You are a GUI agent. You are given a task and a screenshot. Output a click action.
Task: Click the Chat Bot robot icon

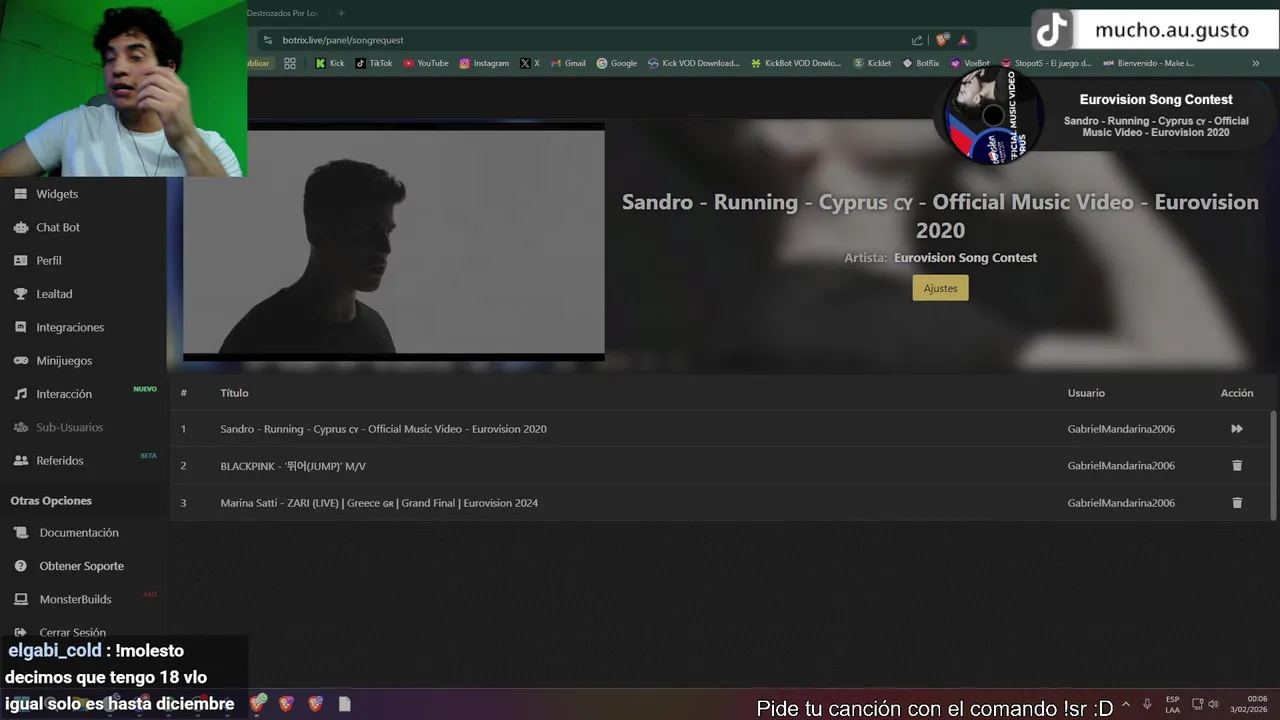point(20,227)
